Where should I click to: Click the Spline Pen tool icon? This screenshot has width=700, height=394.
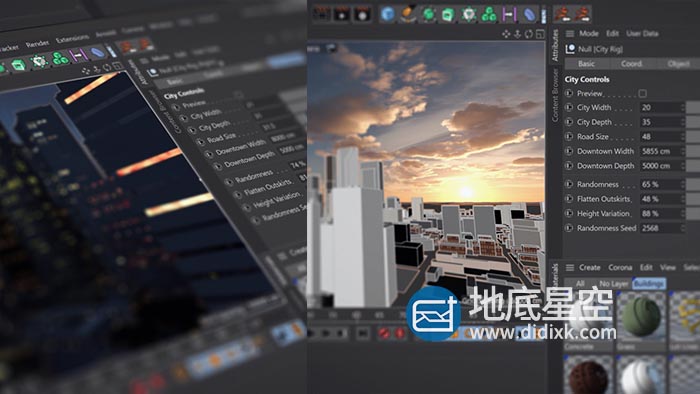[408, 14]
